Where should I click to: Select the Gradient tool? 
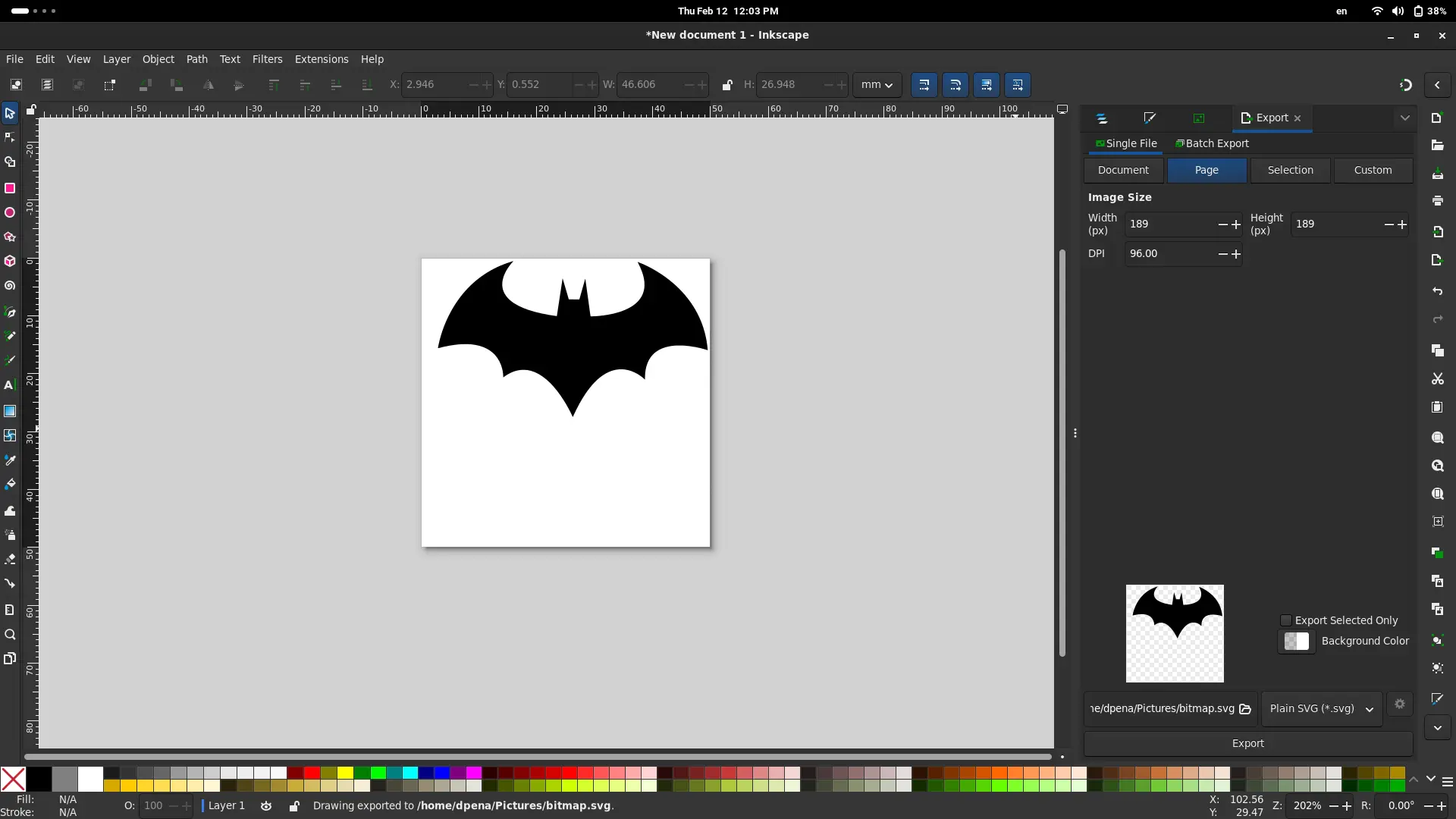(10, 411)
